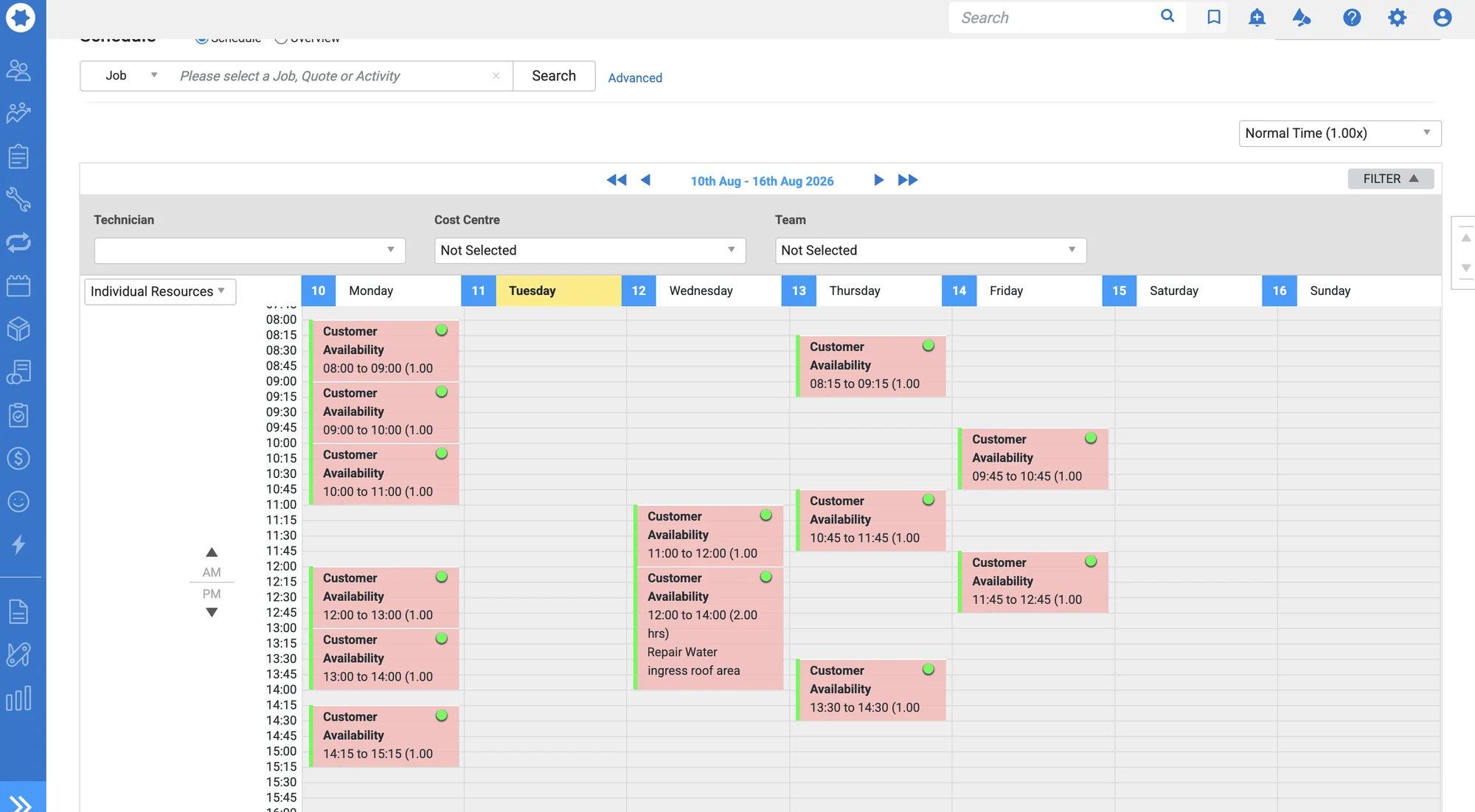The height and width of the screenshot is (812, 1475).
Task: Click the Search button
Action: pyautogui.click(x=554, y=75)
